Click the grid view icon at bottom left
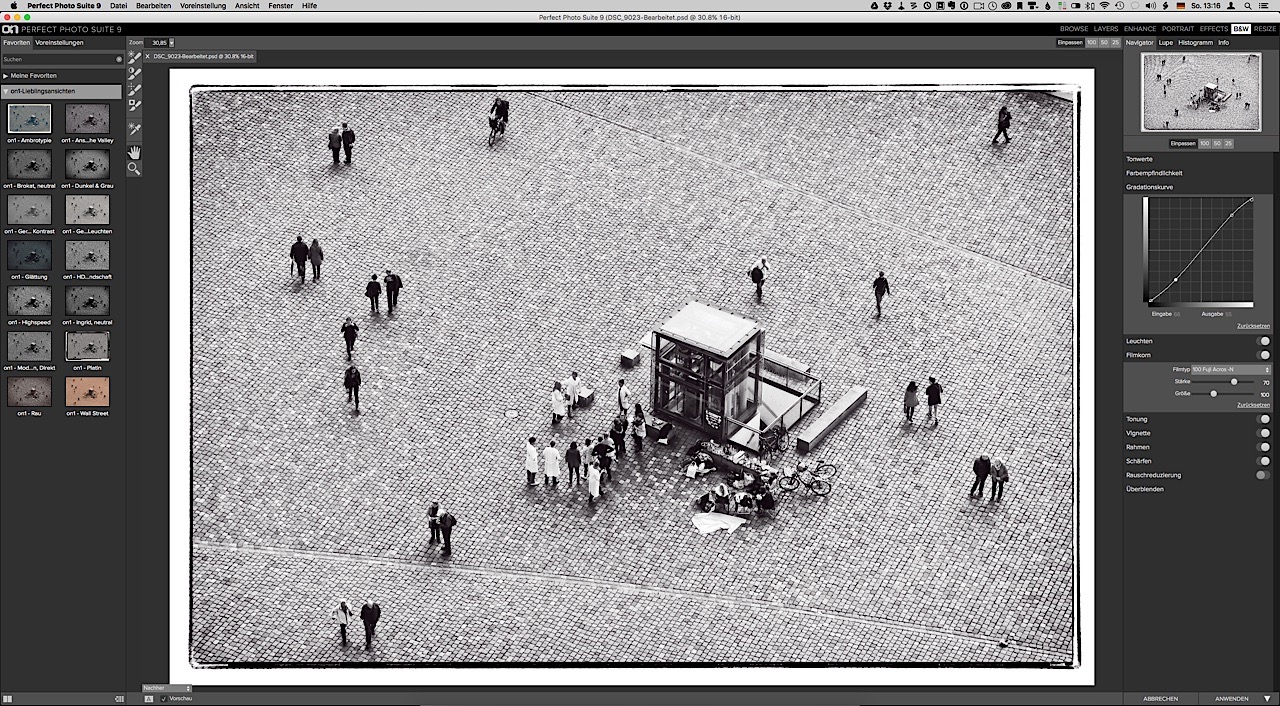 pos(8,698)
